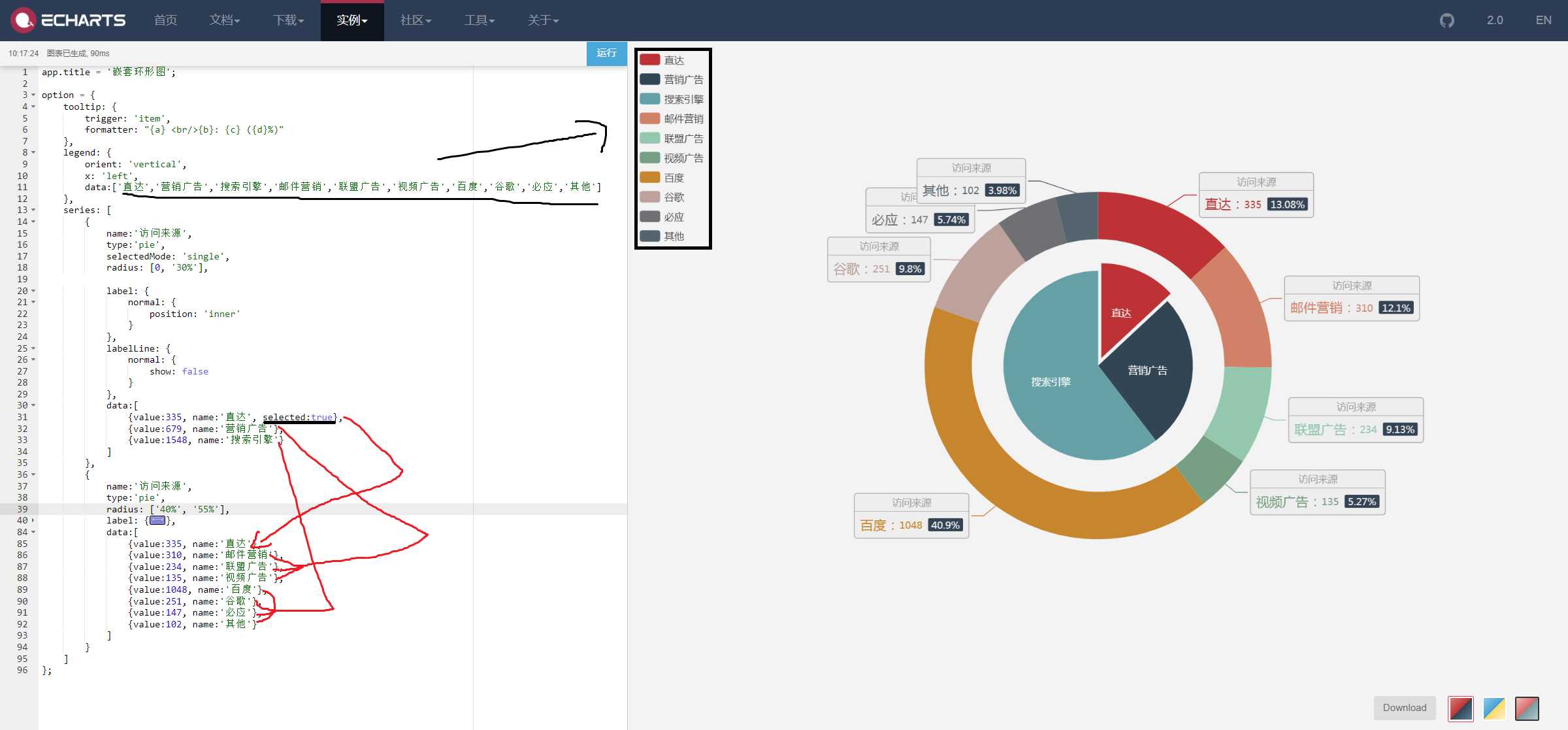Select the blue-yellow theme icon
The width and height of the screenshot is (1568, 730).
pyautogui.click(x=1494, y=708)
